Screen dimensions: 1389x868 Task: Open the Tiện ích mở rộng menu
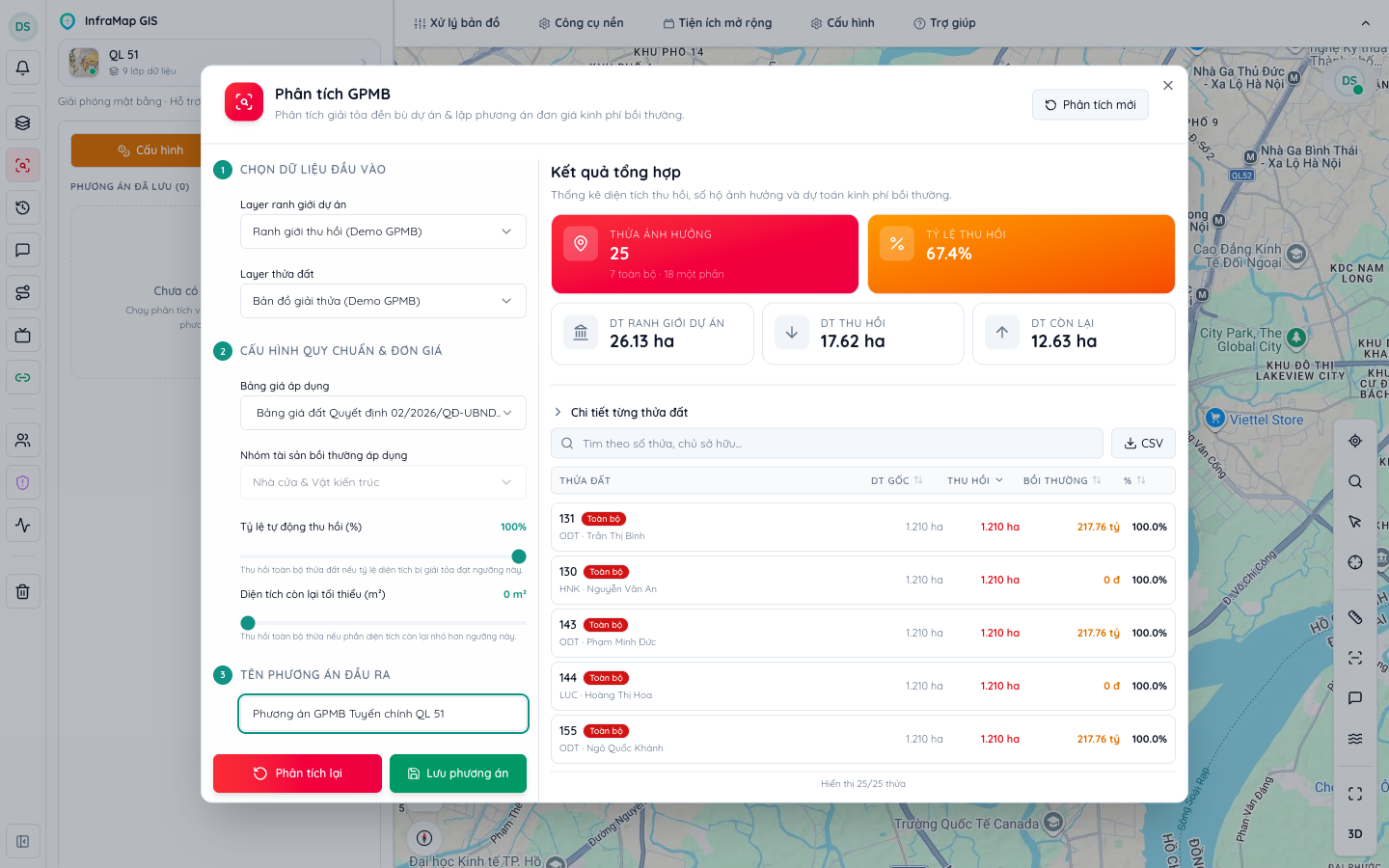[x=718, y=23]
